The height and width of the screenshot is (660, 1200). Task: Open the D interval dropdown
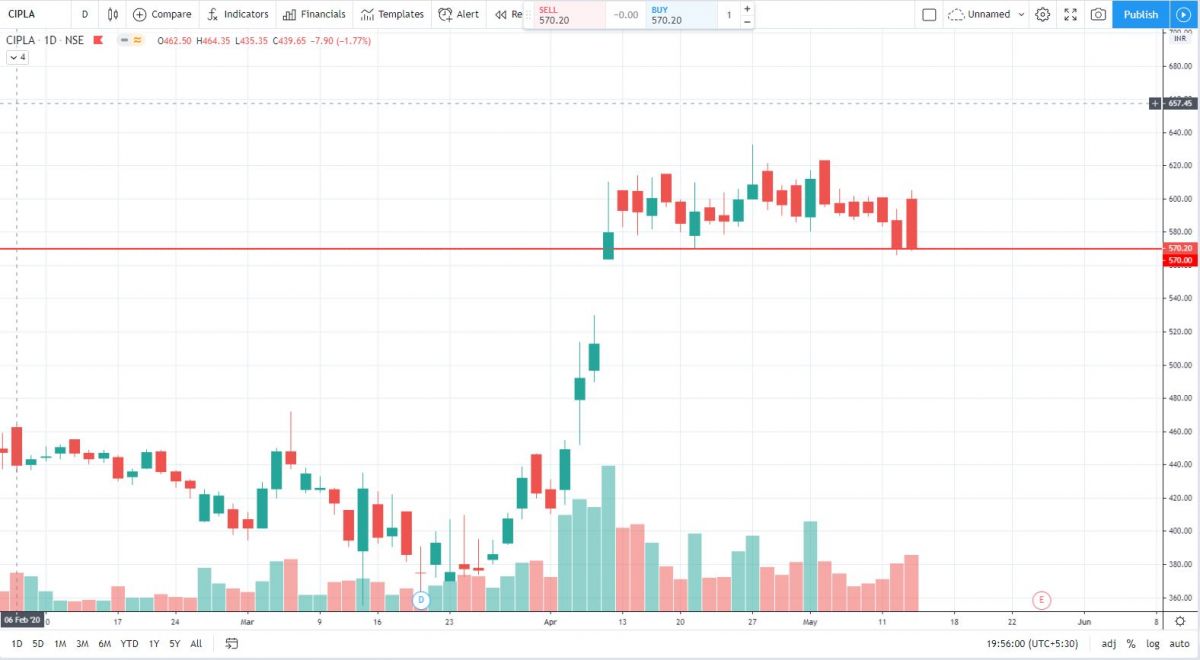pos(85,14)
